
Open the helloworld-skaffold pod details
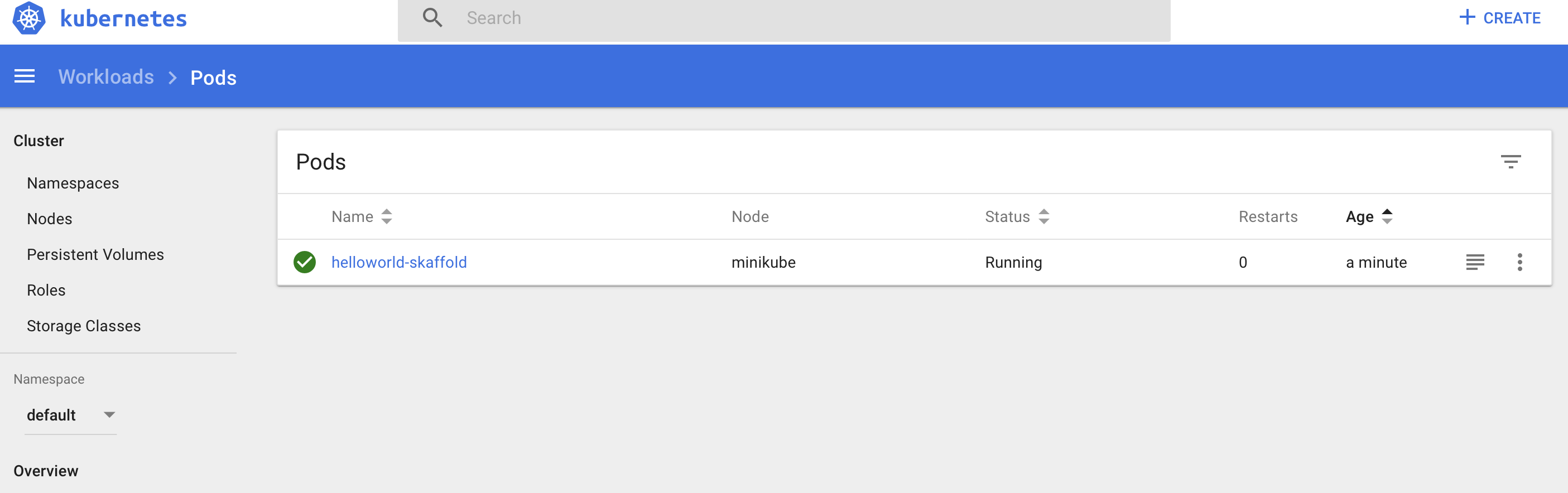click(398, 262)
